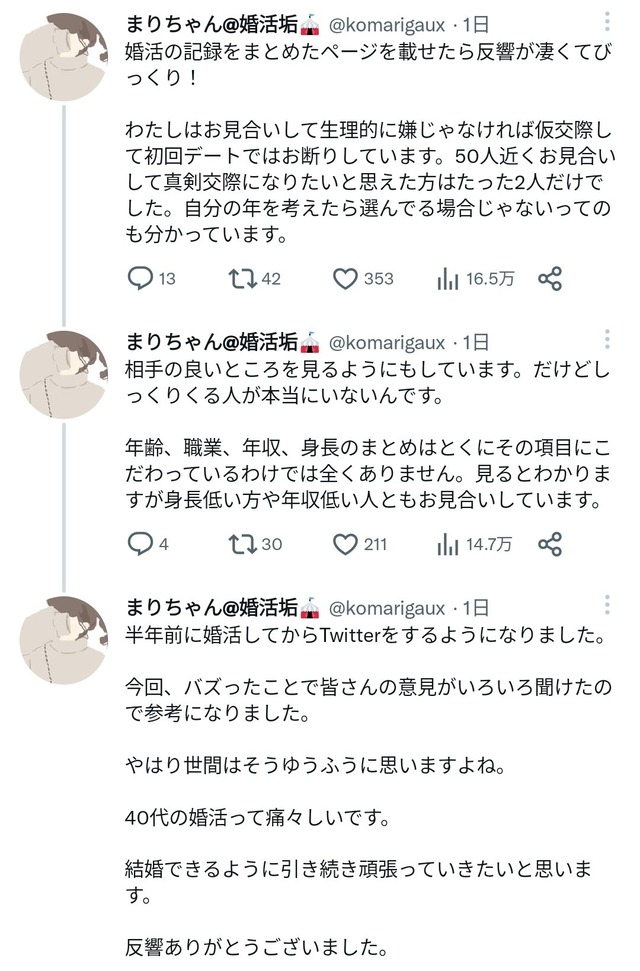Open profile avatar of third tweet
The image size is (640, 971).
(x=64, y=640)
